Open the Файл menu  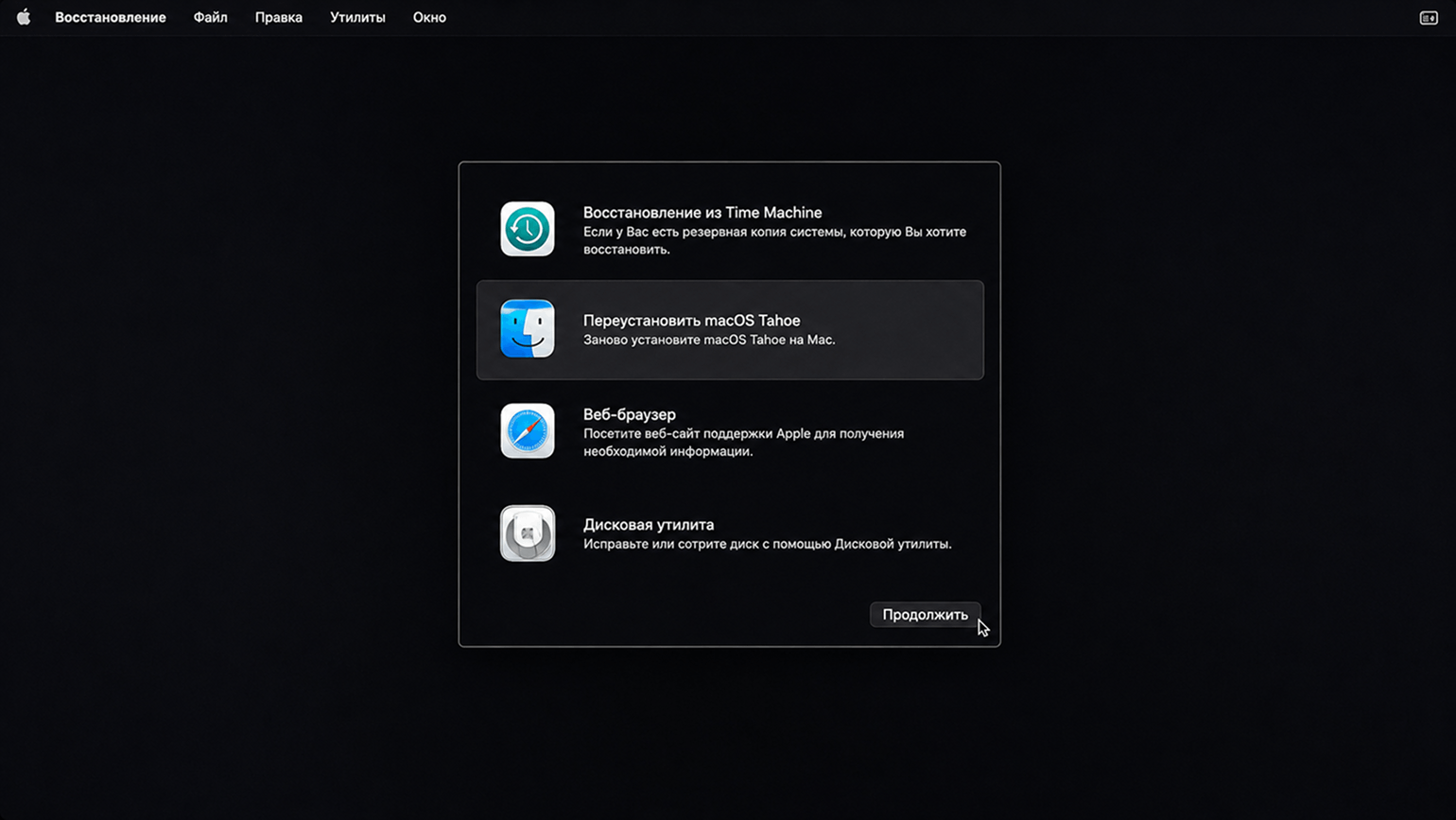pos(210,17)
